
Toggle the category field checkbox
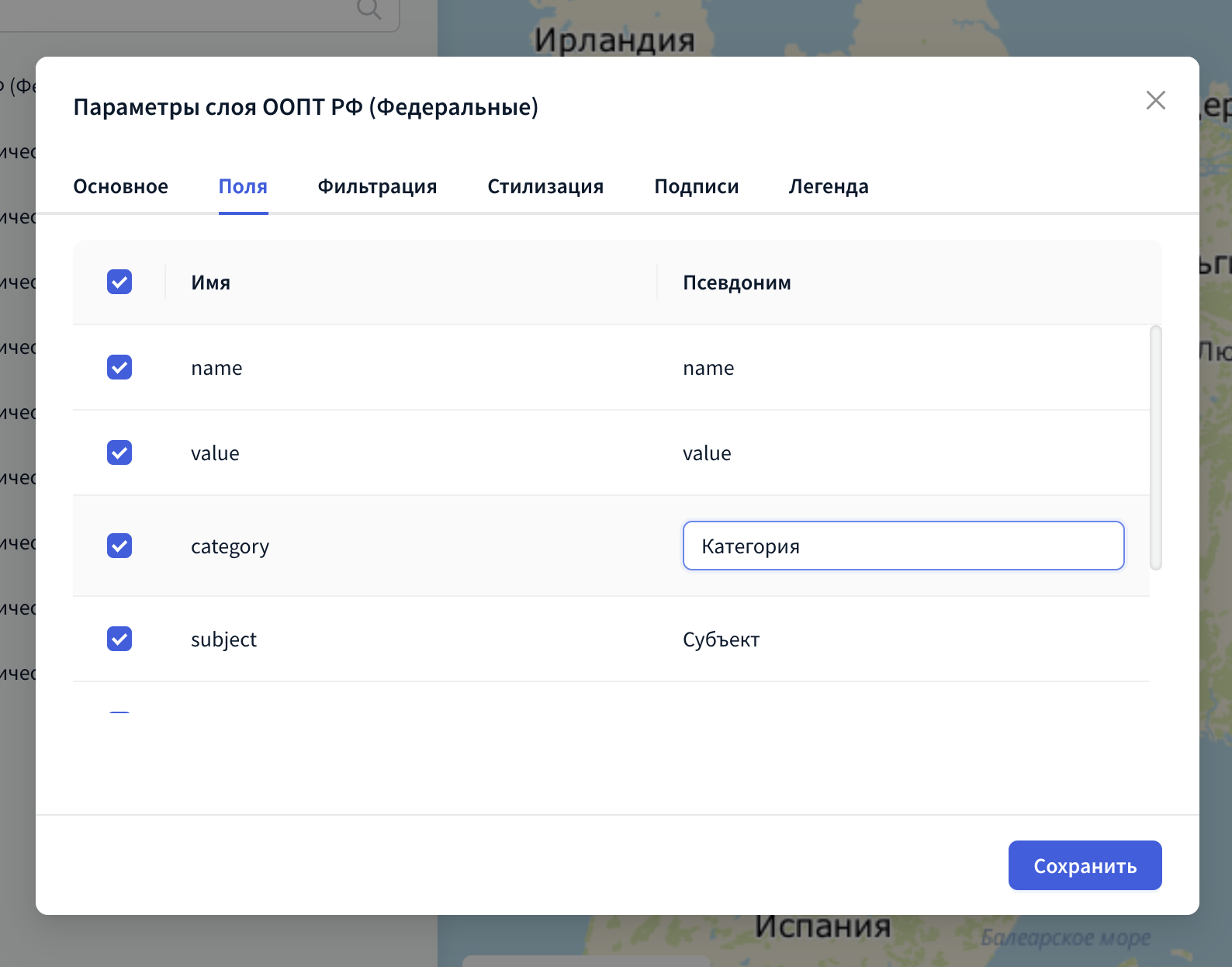point(119,546)
